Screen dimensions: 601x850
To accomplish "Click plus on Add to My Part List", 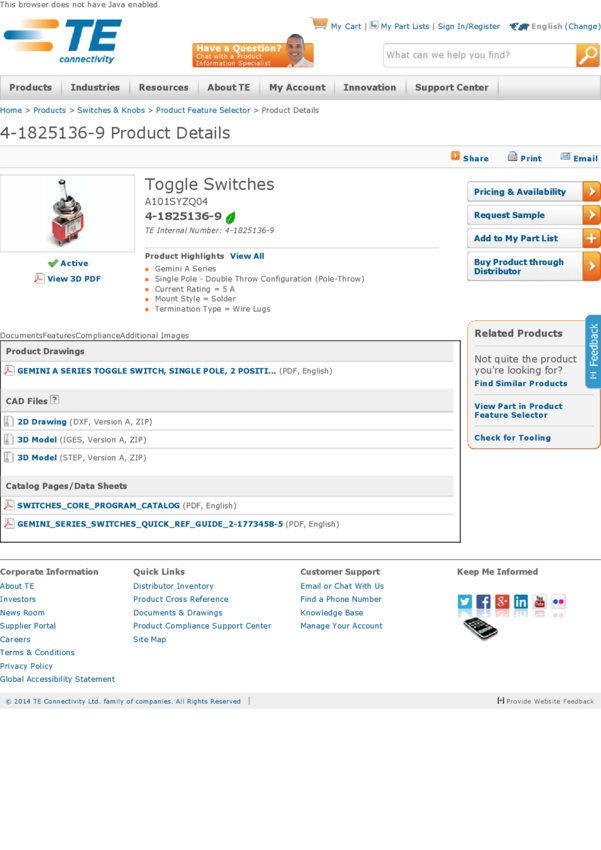I will (x=591, y=238).
